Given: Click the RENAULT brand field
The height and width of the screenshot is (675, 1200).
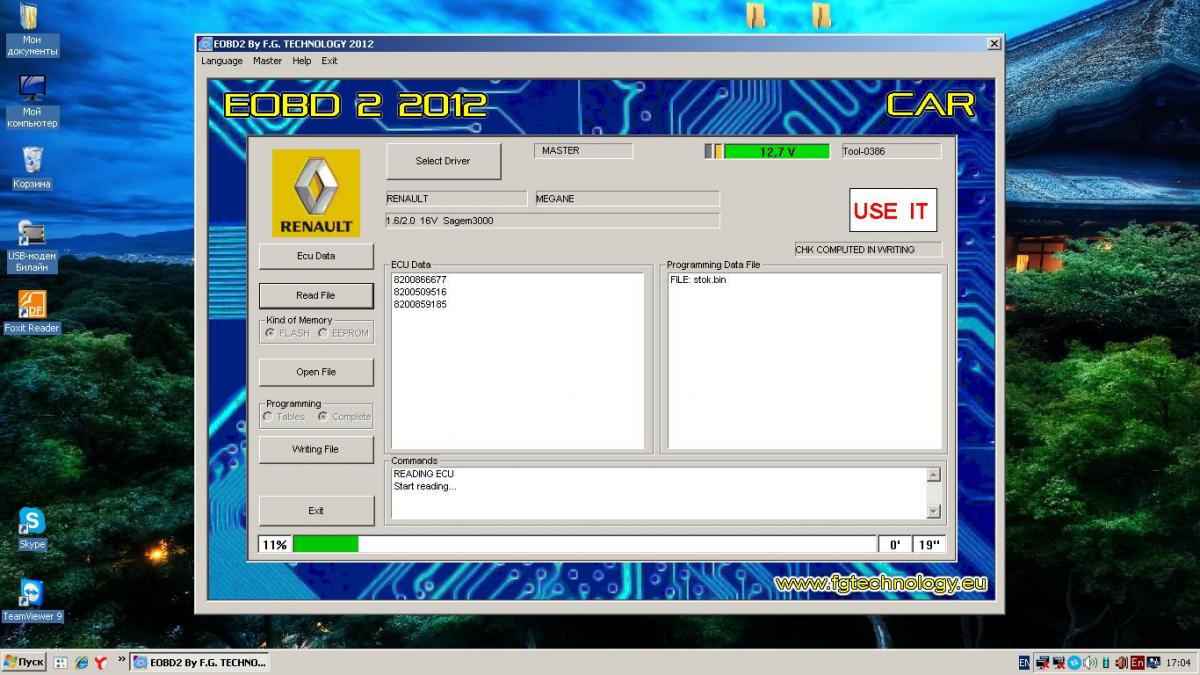Looking at the screenshot, I should pos(456,199).
